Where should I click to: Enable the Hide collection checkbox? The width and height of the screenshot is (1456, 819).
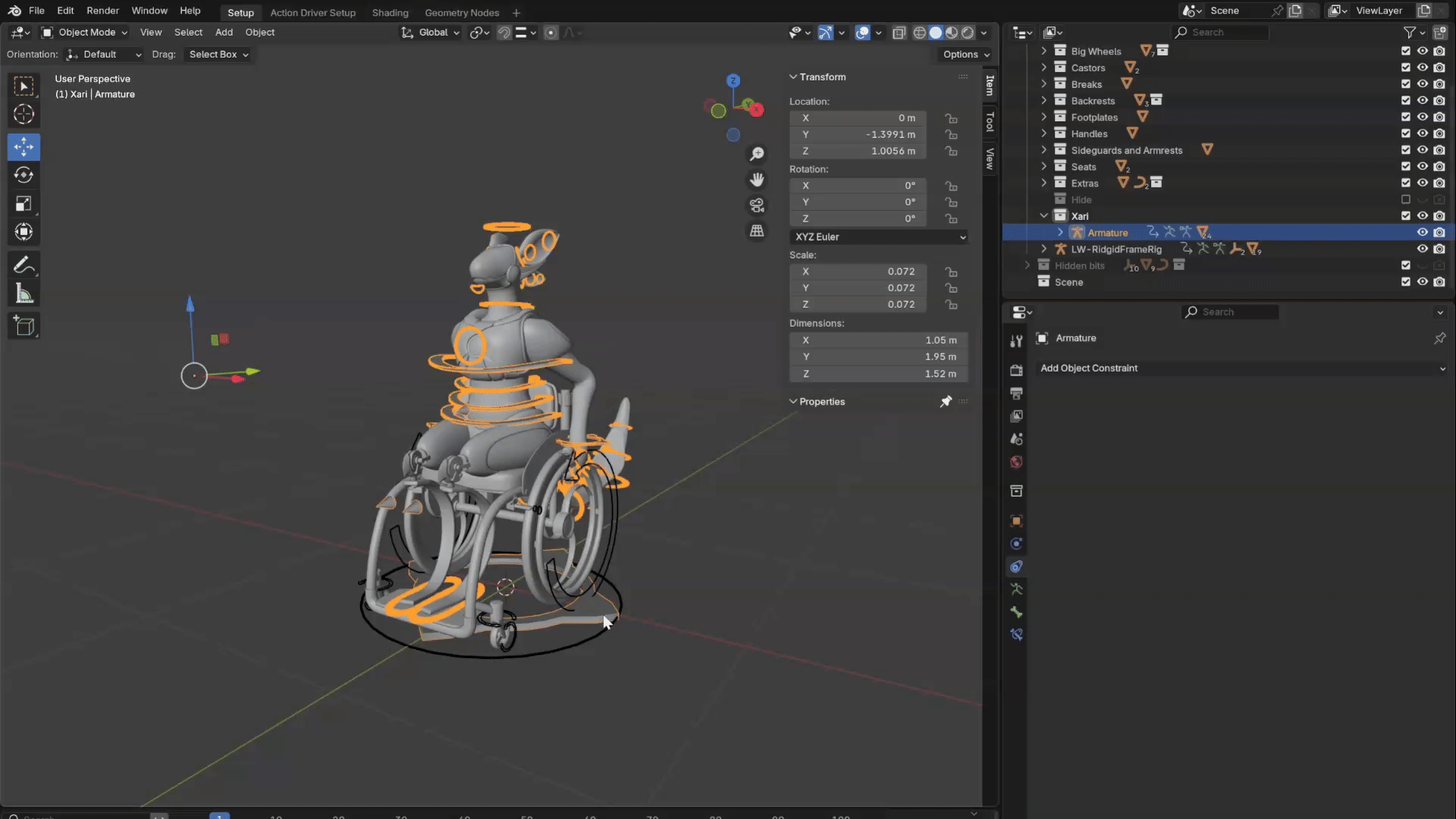(1406, 200)
